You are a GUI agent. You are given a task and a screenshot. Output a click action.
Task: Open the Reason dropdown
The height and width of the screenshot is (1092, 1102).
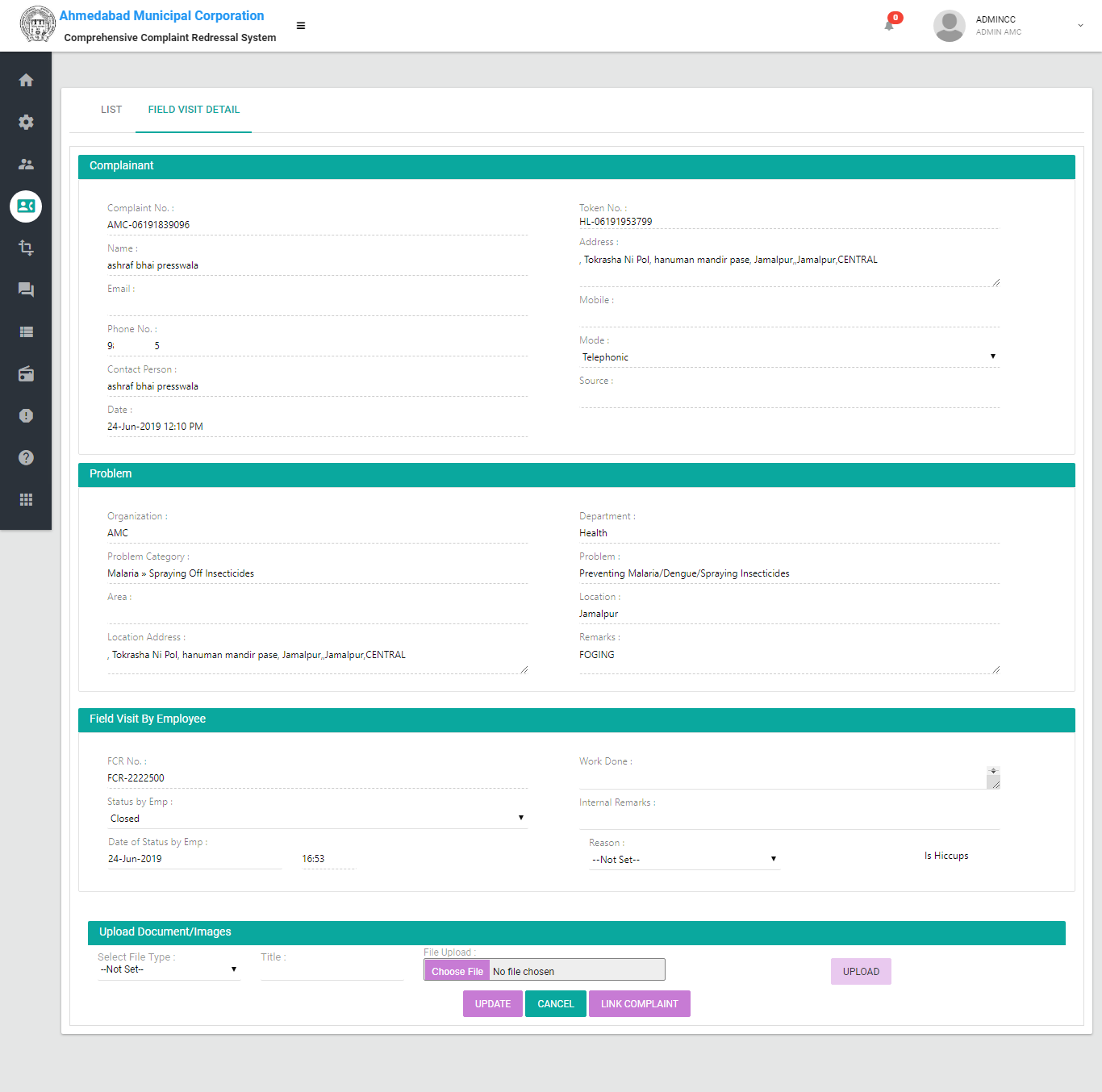[x=684, y=860]
